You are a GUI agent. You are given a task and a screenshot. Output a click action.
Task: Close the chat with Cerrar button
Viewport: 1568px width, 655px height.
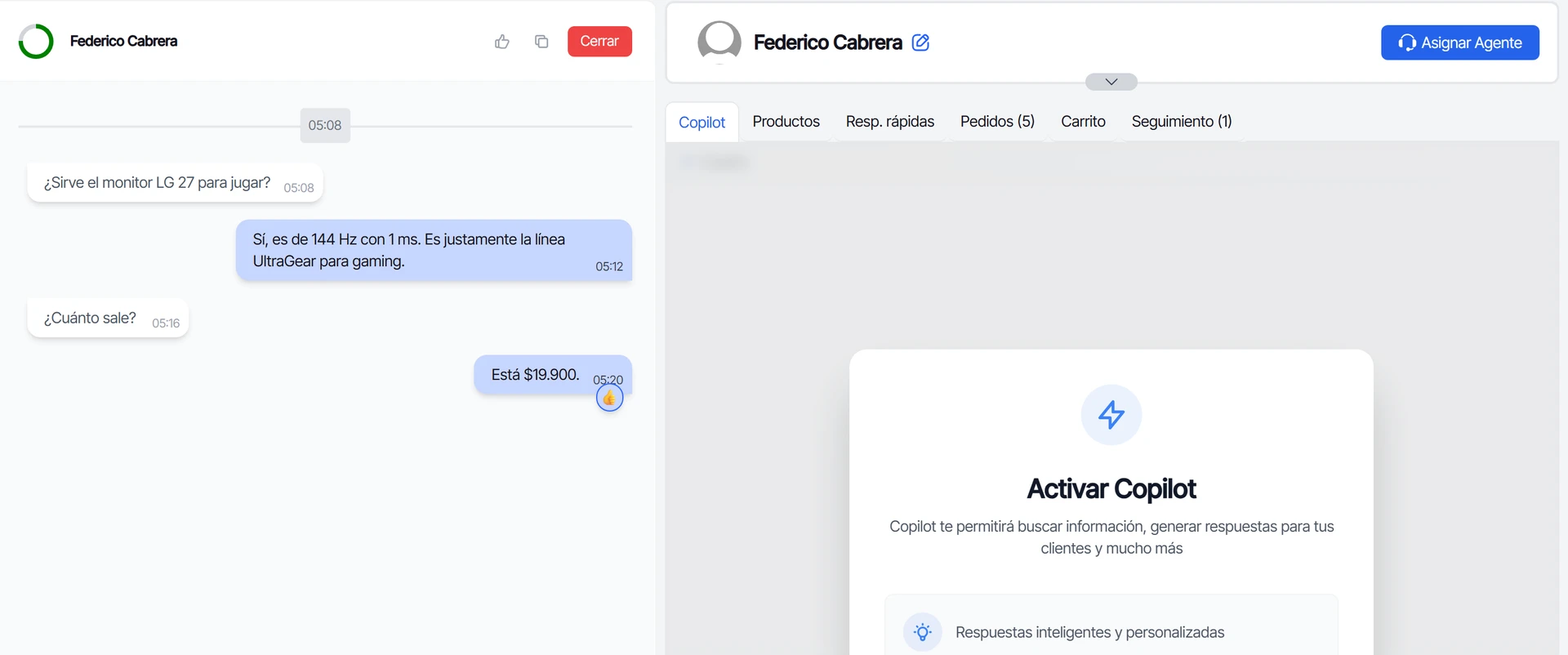pos(599,42)
